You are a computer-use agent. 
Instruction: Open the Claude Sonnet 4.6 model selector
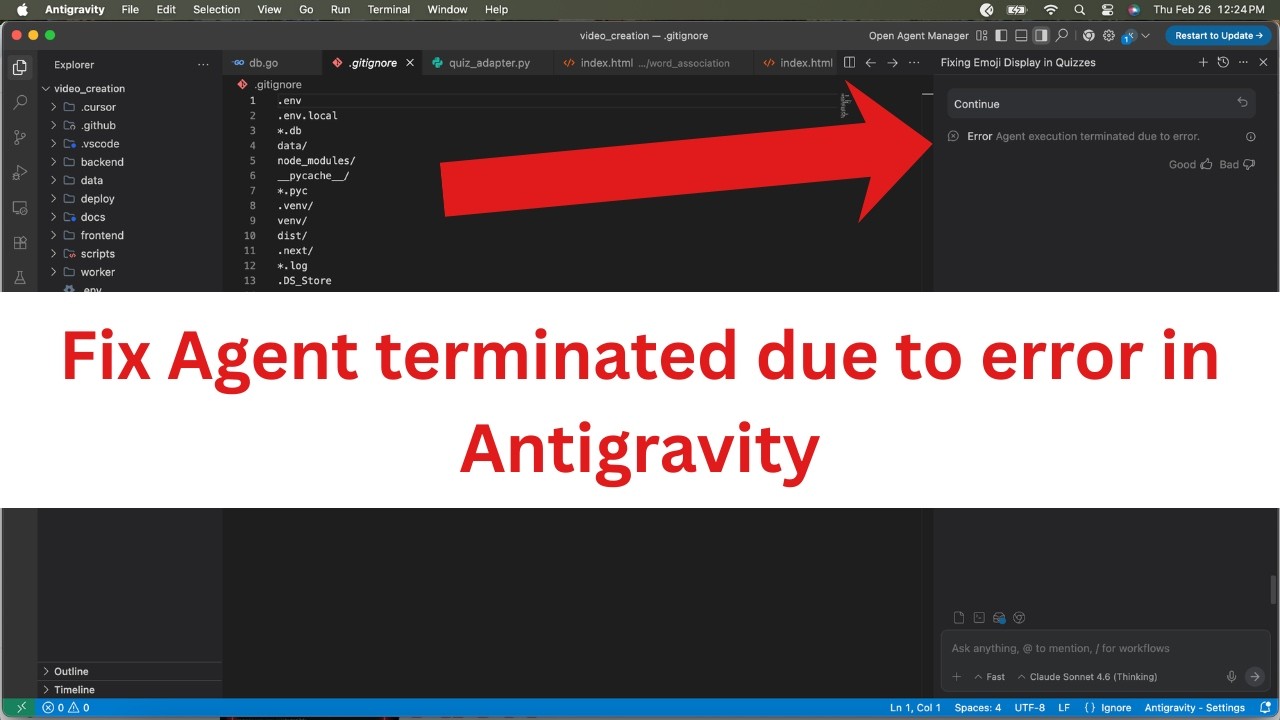1087,677
